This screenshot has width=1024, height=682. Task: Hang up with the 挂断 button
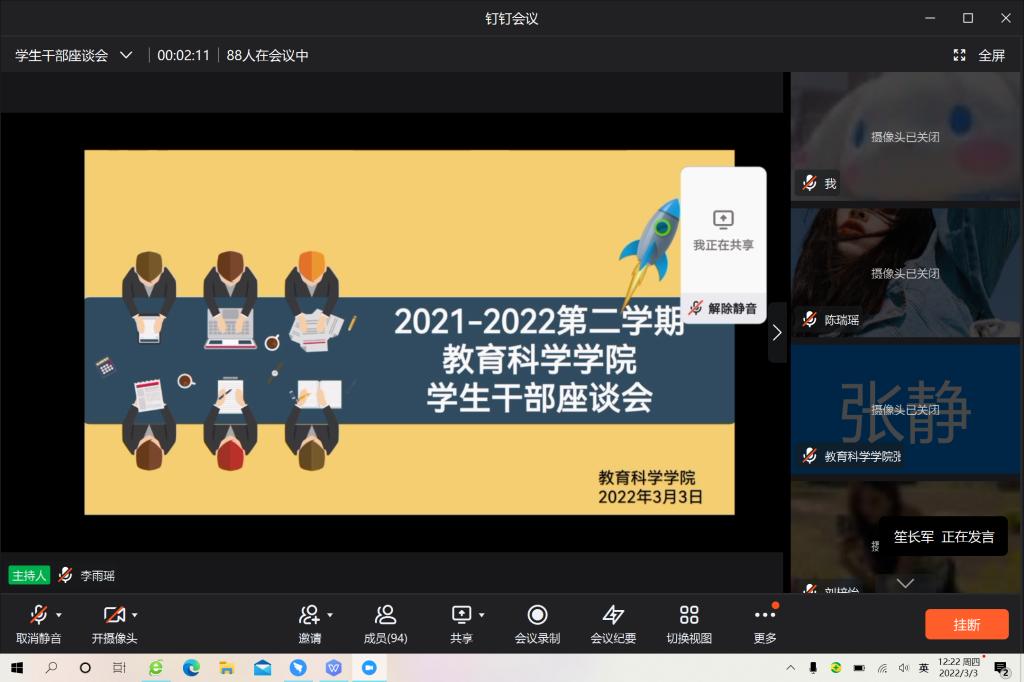pos(967,625)
